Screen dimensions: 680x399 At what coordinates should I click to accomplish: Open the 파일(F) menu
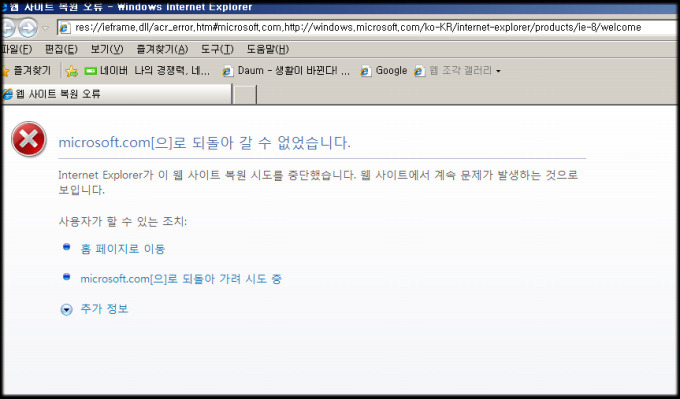tap(16, 49)
